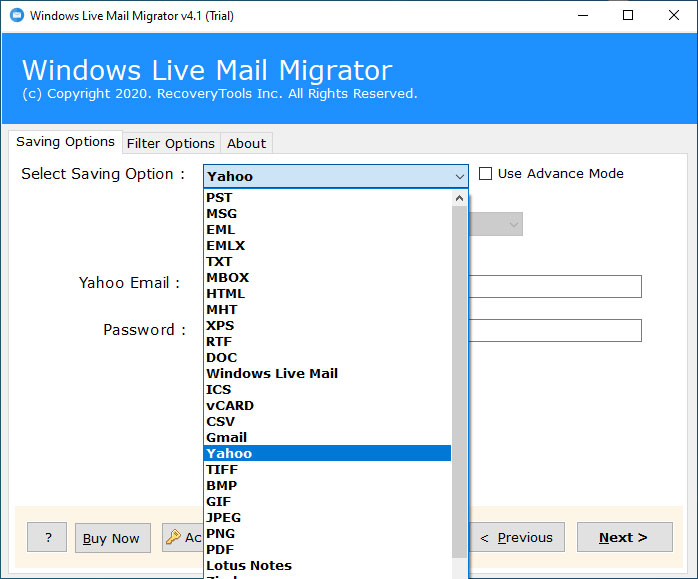The image size is (698, 579).
Task: Choose PDF saving option
Action: pyautogui.click(x=328, y=550)
